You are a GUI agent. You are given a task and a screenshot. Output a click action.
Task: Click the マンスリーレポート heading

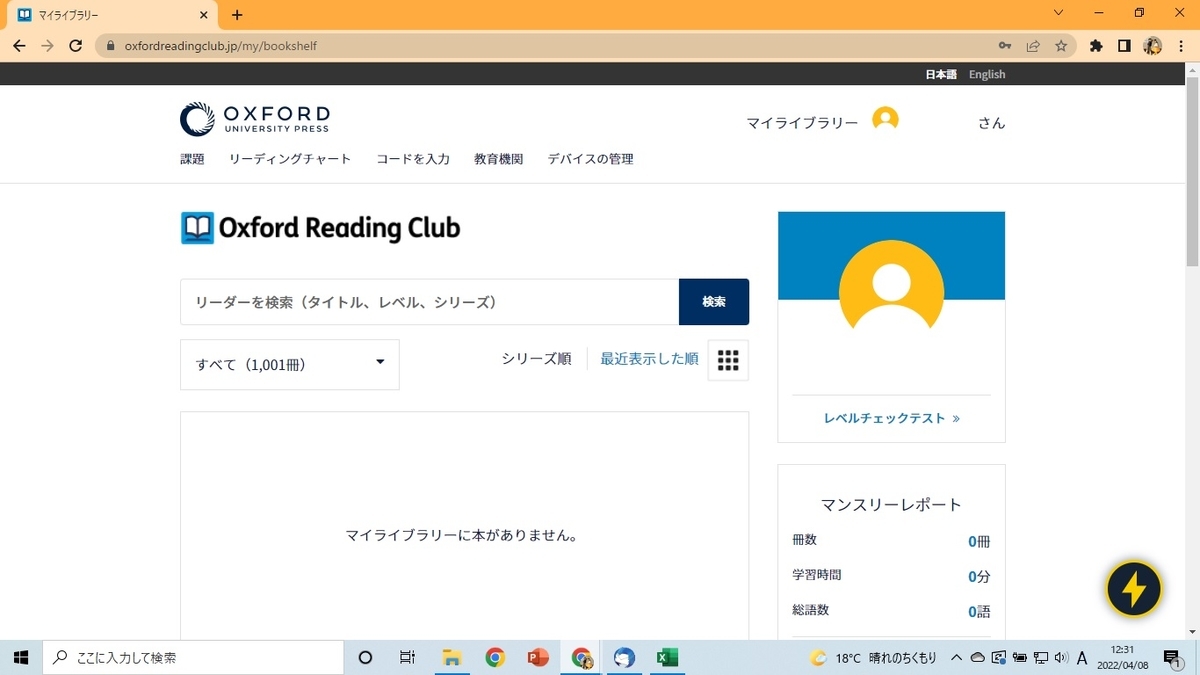(x=891, y=505)
